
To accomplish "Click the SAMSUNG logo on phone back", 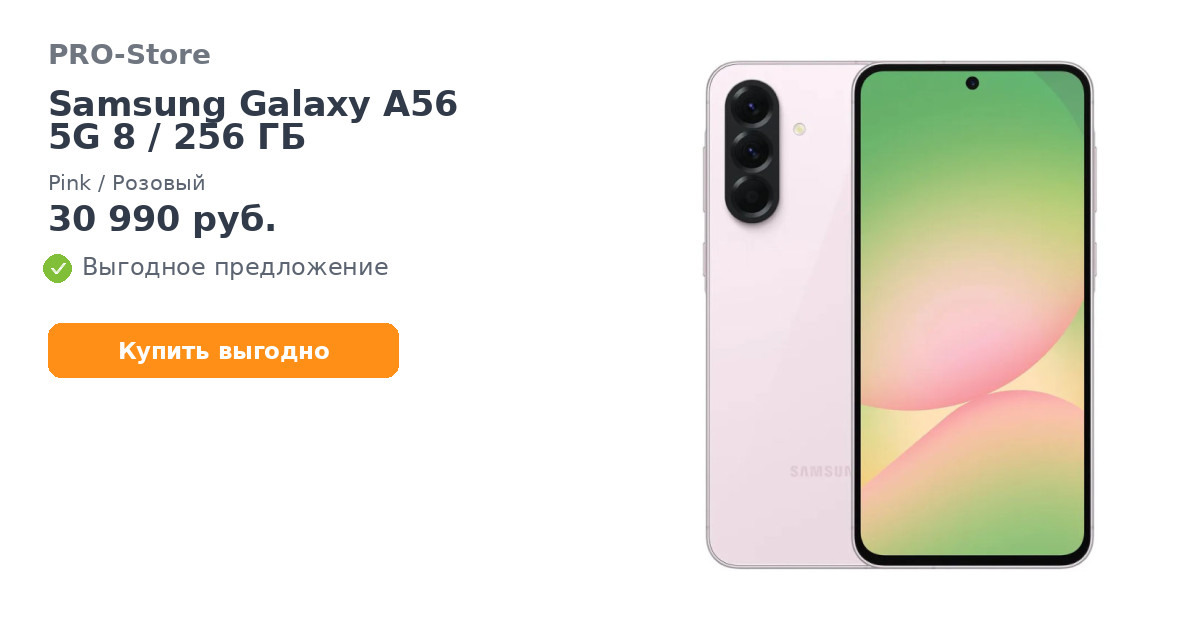I will (820, 471).
